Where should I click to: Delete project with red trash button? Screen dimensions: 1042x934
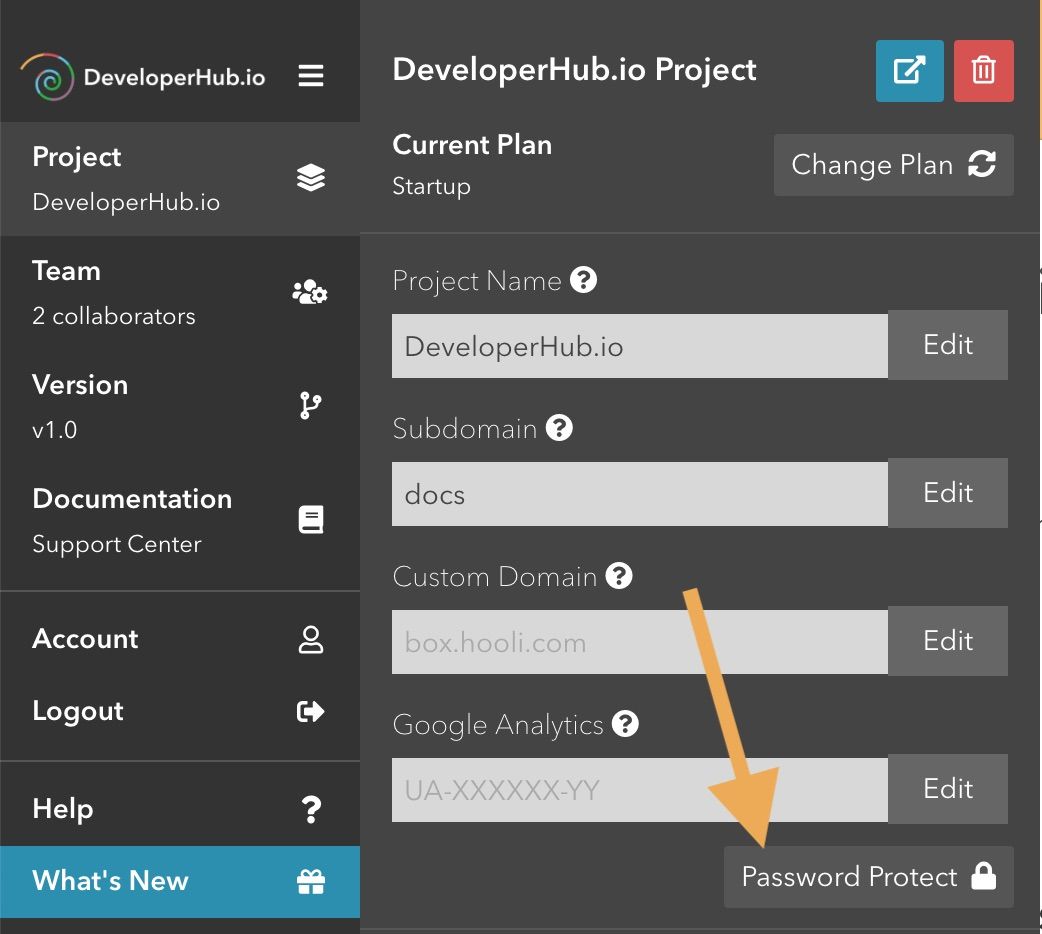984,70
